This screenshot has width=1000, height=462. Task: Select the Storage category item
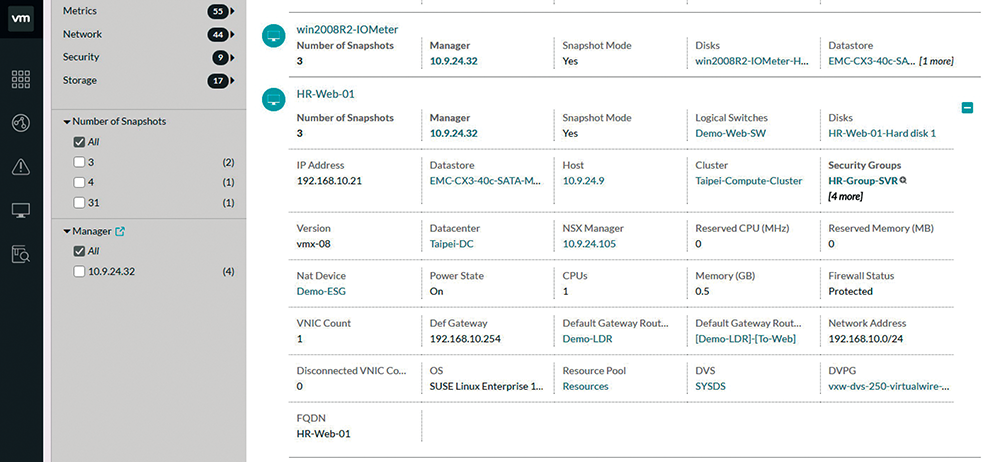pos(80,80)
